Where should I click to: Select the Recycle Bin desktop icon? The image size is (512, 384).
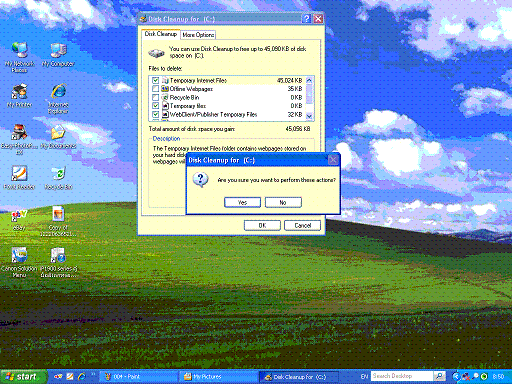point(58,178)
